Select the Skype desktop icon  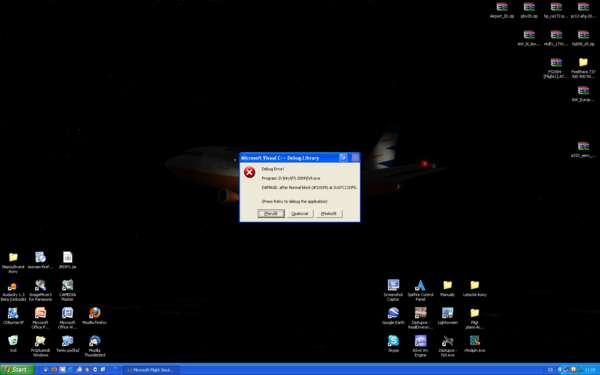[x=393, y=344]
